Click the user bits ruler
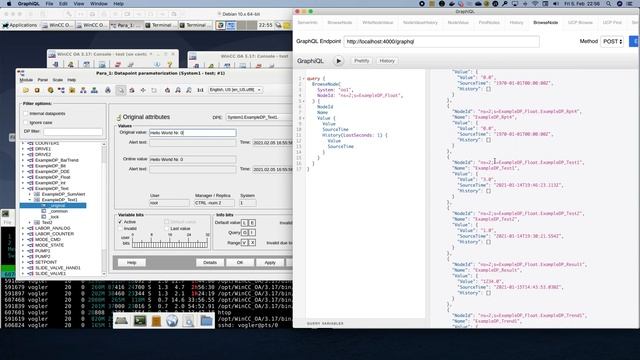Screen dimensions: 640x360 [x=169, y=244]
